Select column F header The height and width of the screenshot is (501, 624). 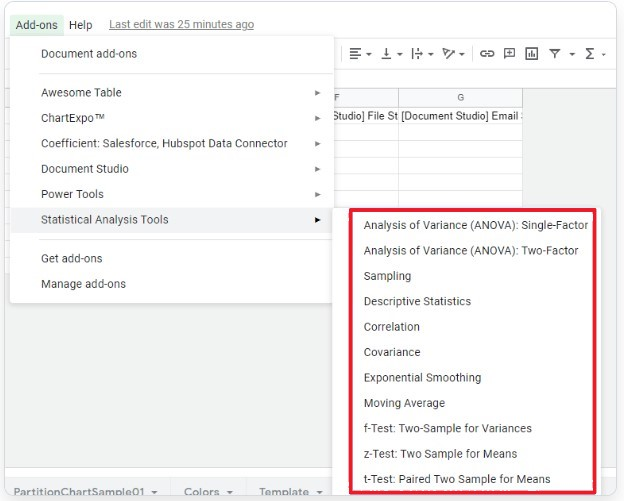pyautogui.click(x=366, y=97)
